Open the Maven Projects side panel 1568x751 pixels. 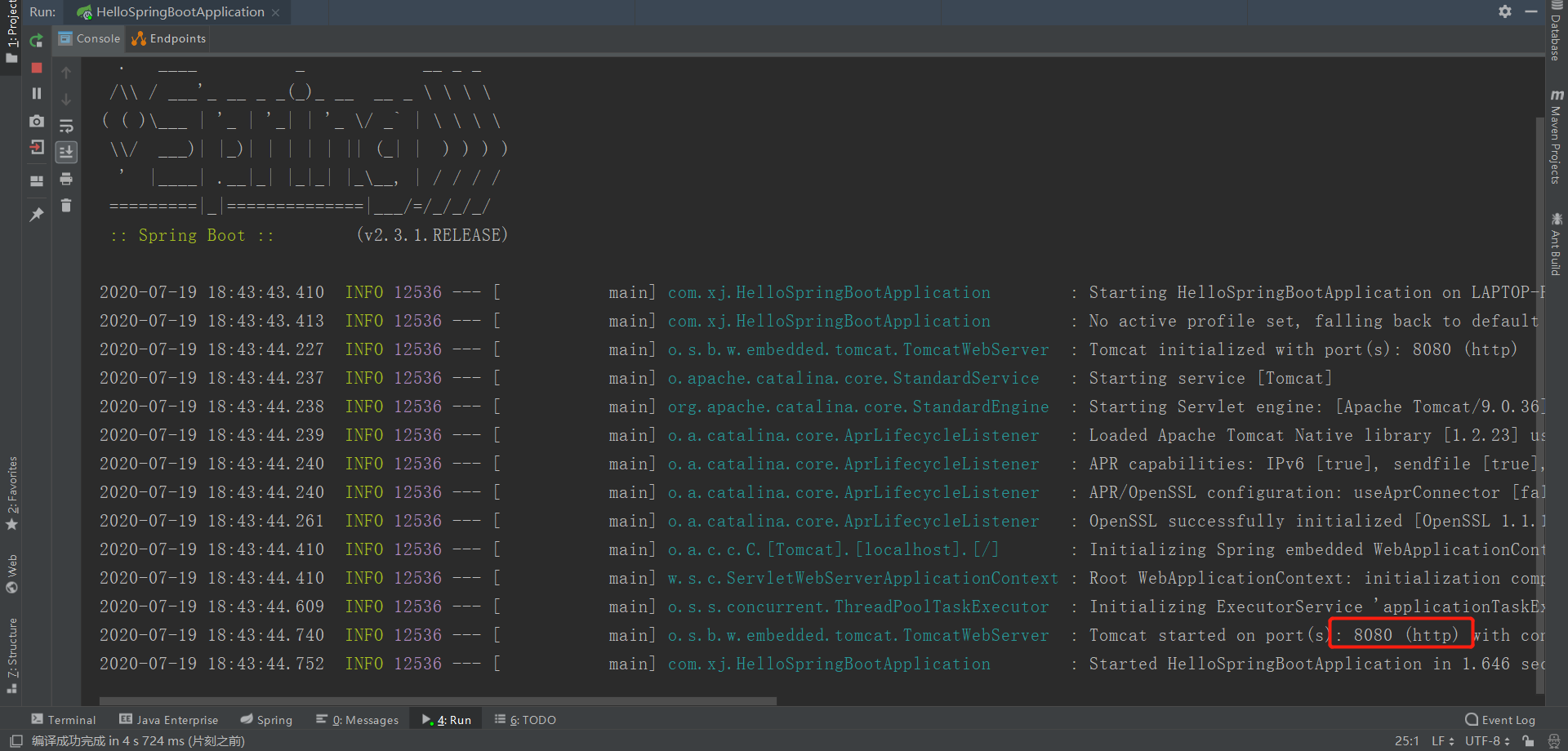1556,139
